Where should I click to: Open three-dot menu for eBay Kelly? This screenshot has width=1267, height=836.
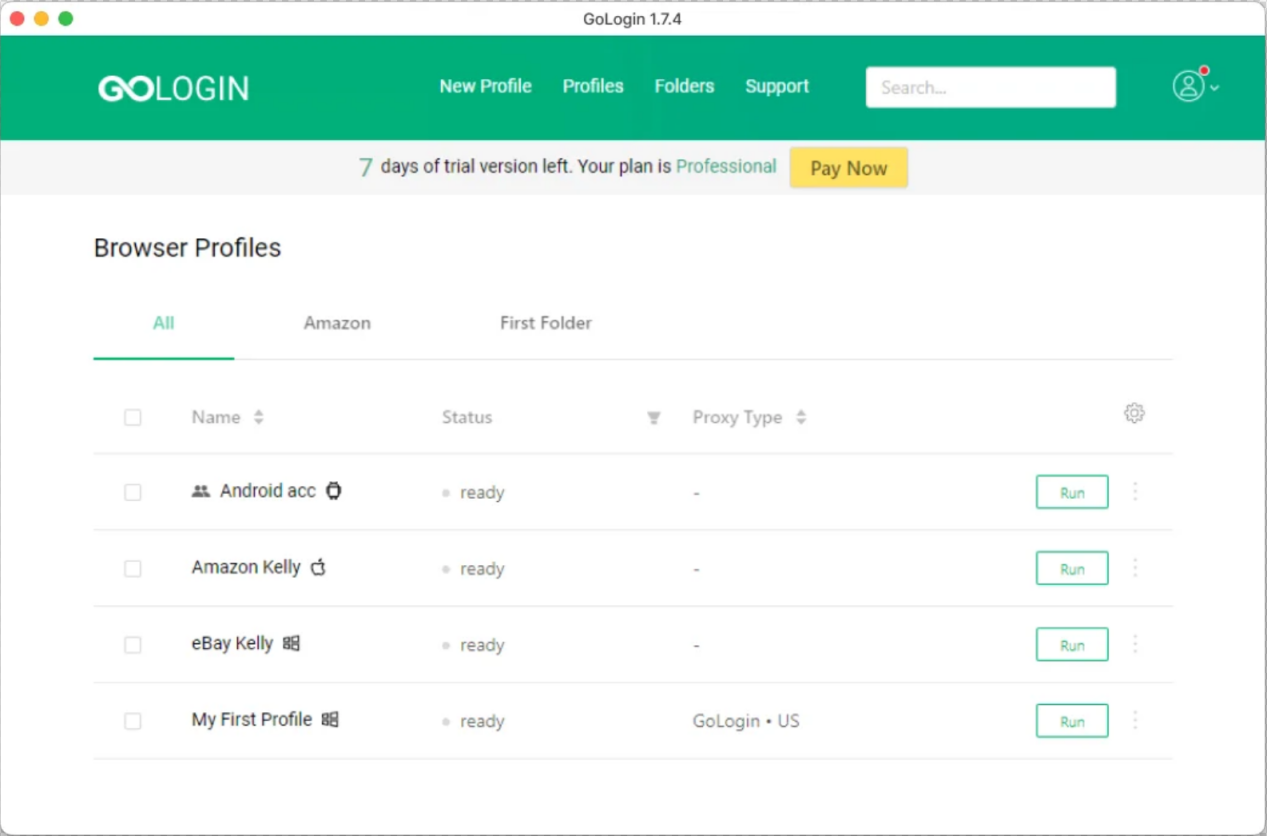[1135, 644]
